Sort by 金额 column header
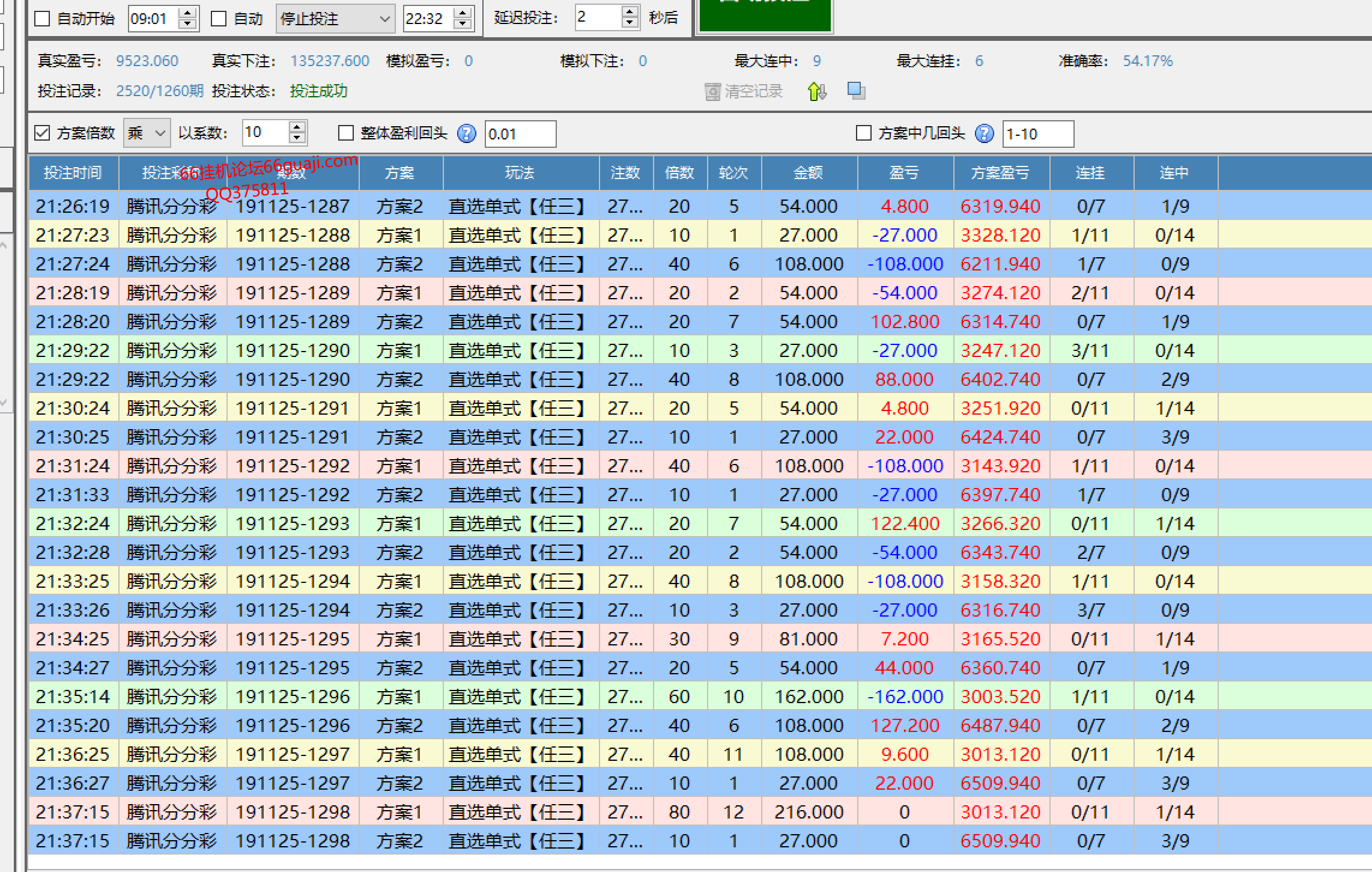This screenshot has height=872, width=1372. coord(809,173)
